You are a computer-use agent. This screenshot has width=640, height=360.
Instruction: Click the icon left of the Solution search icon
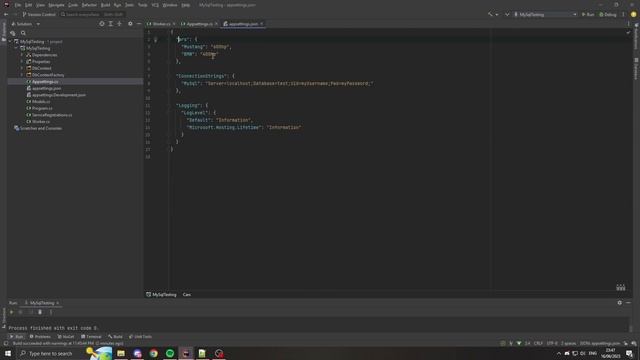tap(13, 33)
